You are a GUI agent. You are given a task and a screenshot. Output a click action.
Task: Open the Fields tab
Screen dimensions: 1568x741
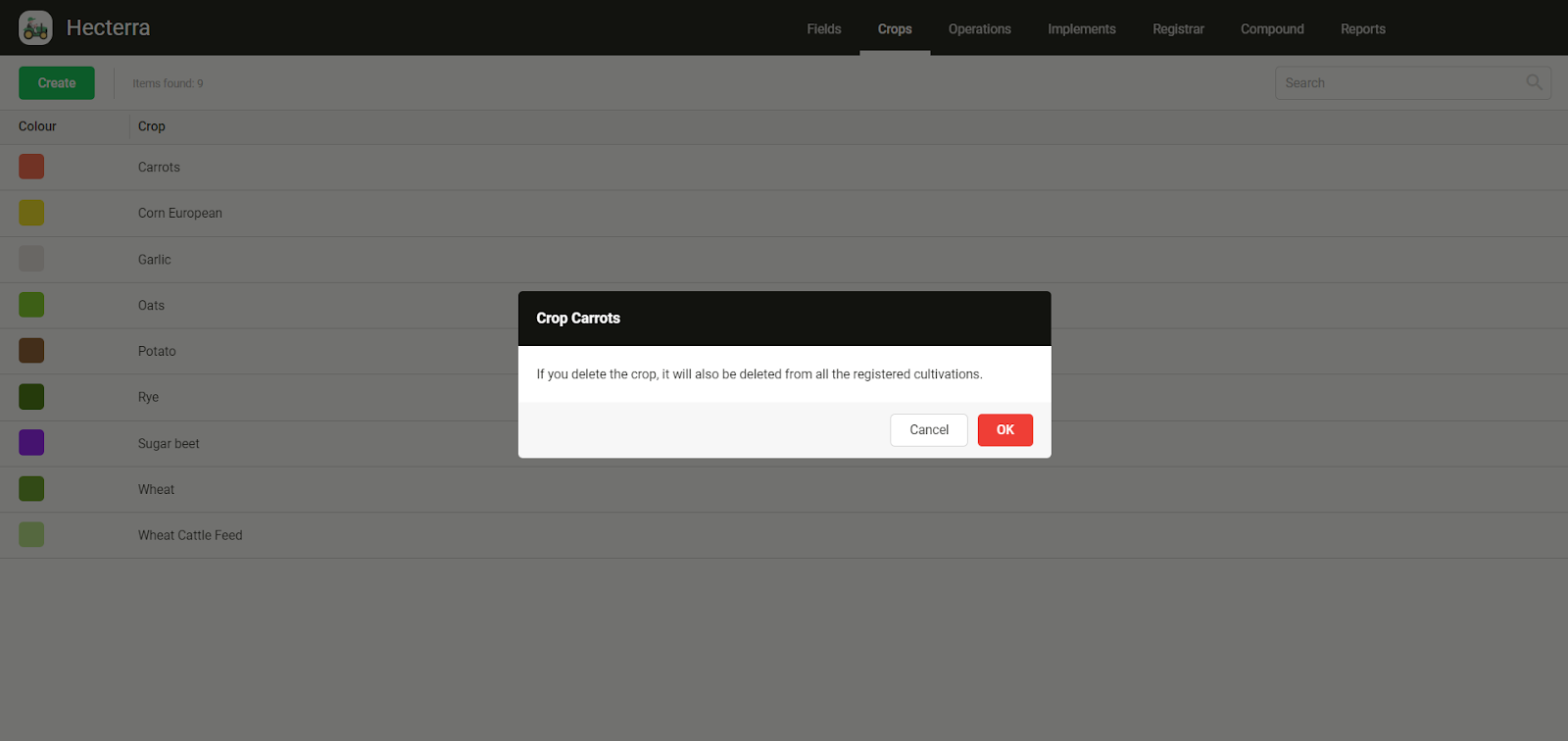tap(823, 29)
